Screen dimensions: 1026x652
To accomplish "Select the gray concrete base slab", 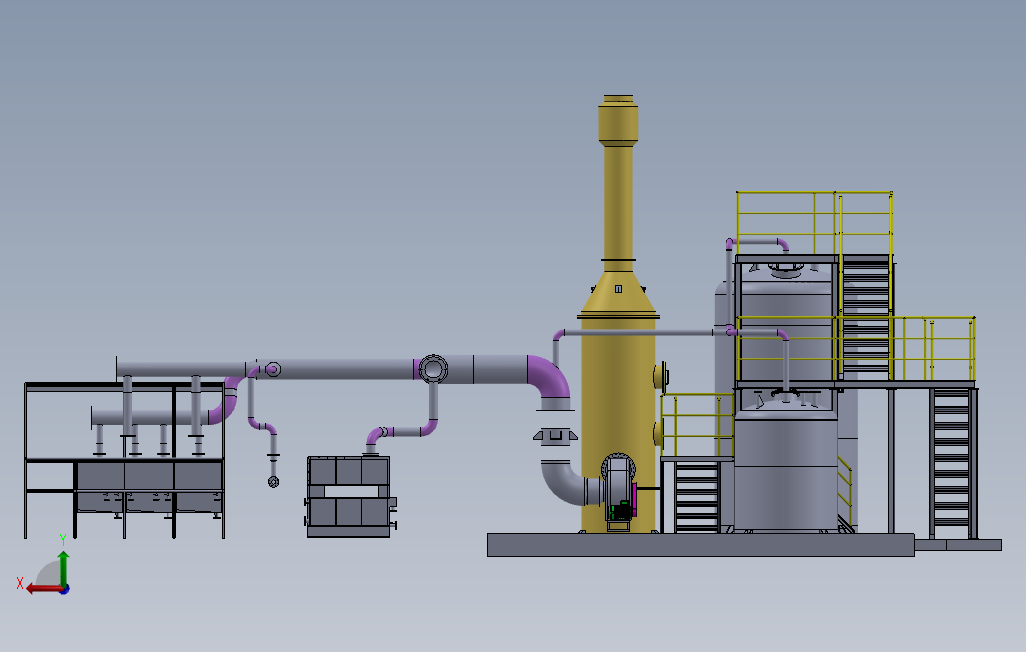I will tap(700, 545).
